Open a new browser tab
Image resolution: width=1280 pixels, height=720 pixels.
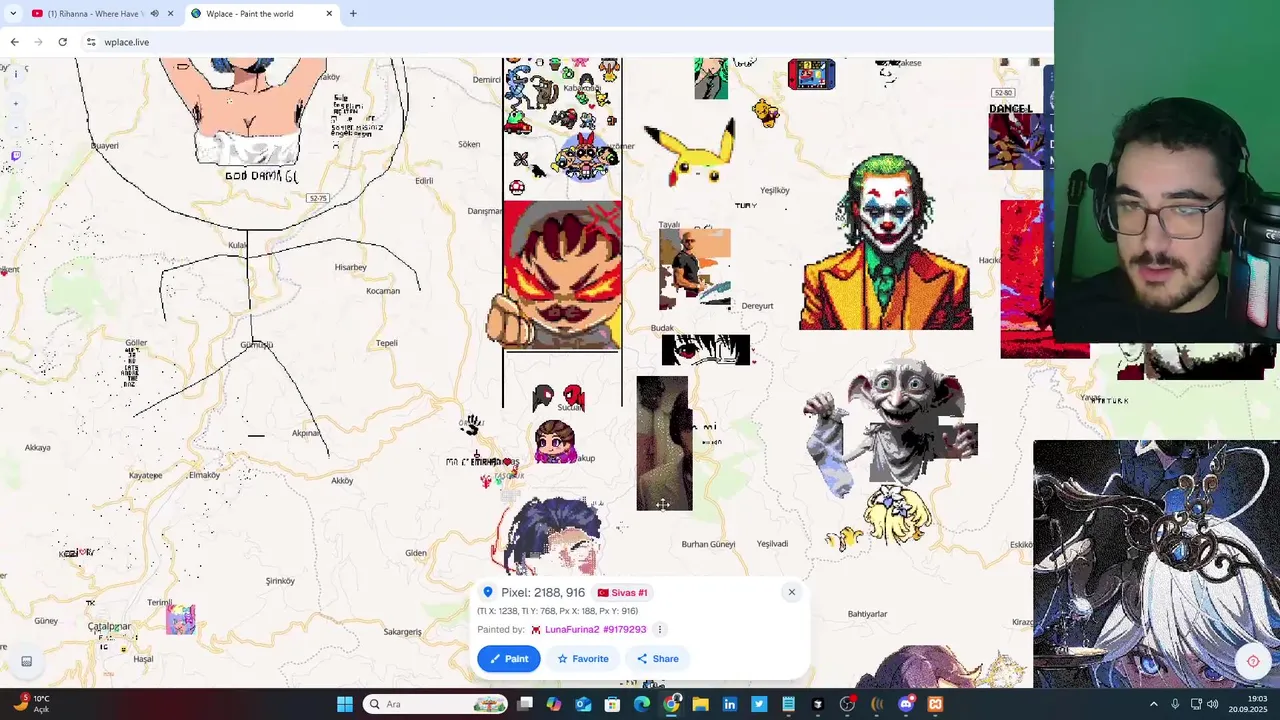click(x=353, y=14)
